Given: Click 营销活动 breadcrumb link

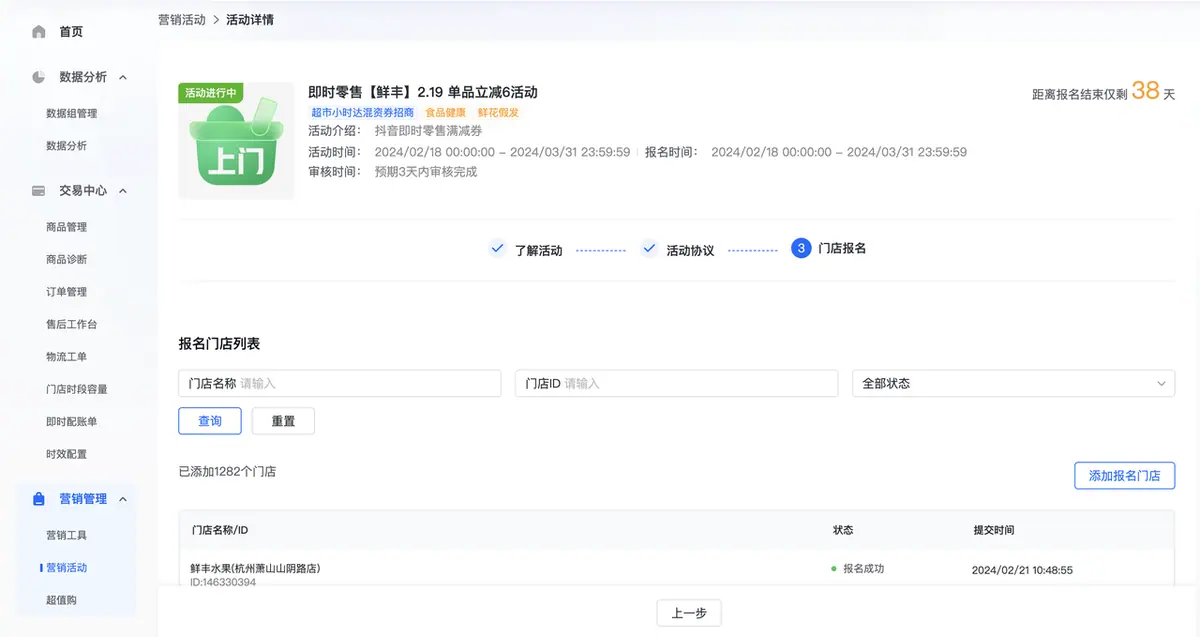Looking at the screenshot, I should (x=182, y=20).
